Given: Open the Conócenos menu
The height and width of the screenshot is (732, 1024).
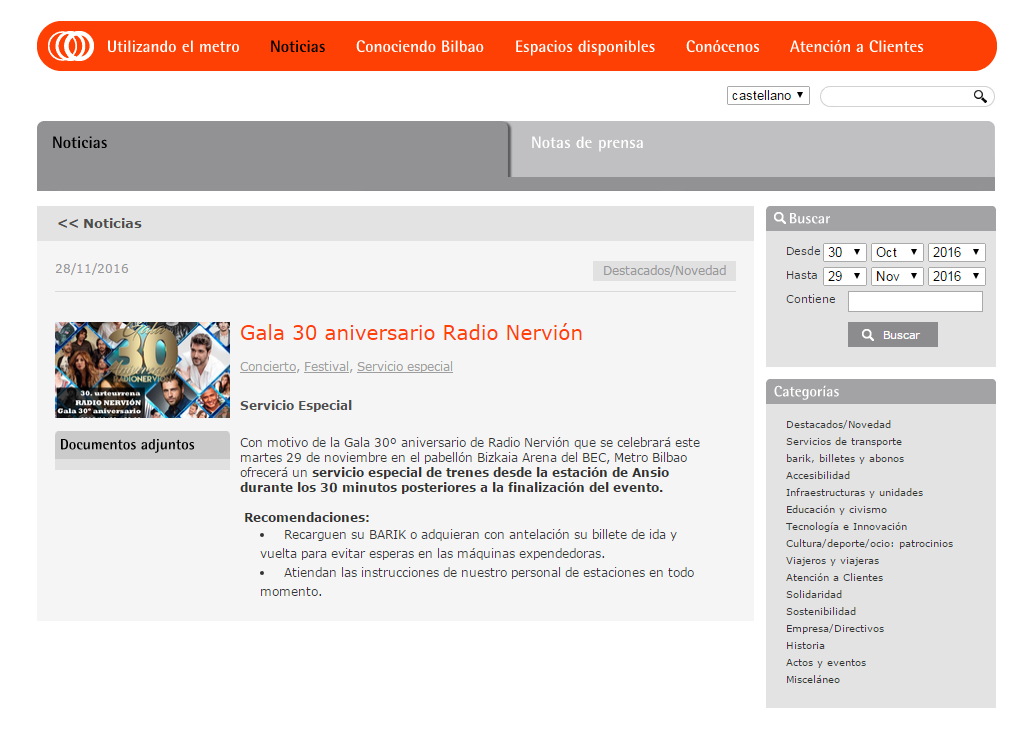Looking at the screenshot, I should (722, 46).
